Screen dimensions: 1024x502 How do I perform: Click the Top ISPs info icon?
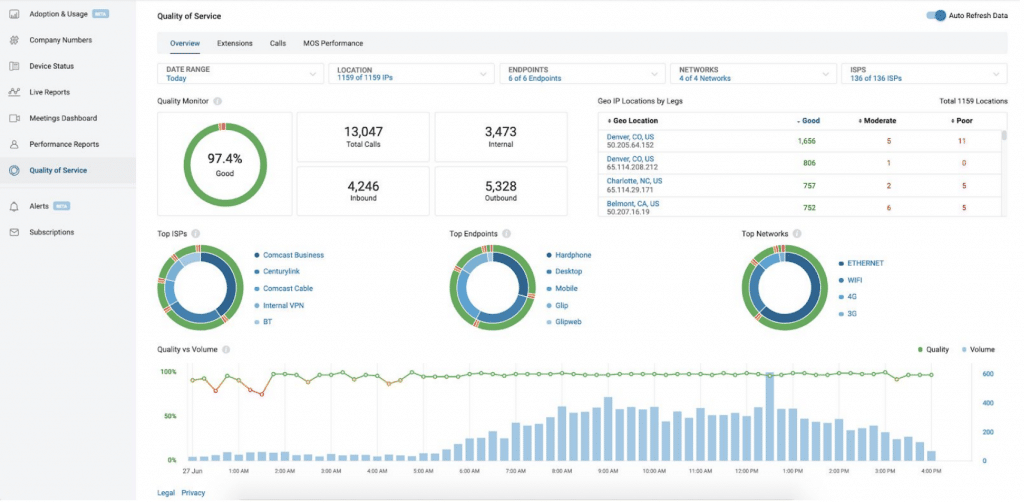click(195, 234)
